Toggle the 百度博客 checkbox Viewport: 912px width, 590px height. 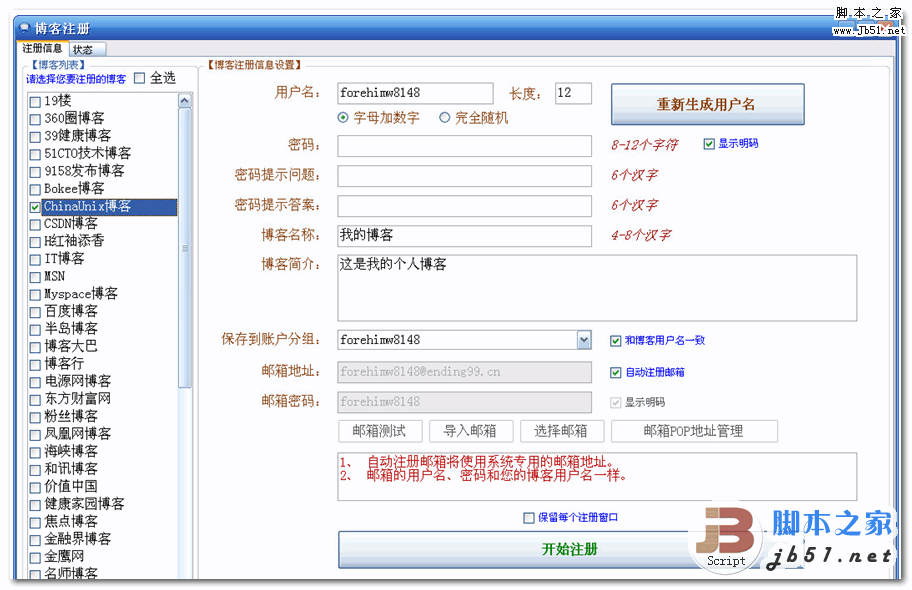click(35, 312)
